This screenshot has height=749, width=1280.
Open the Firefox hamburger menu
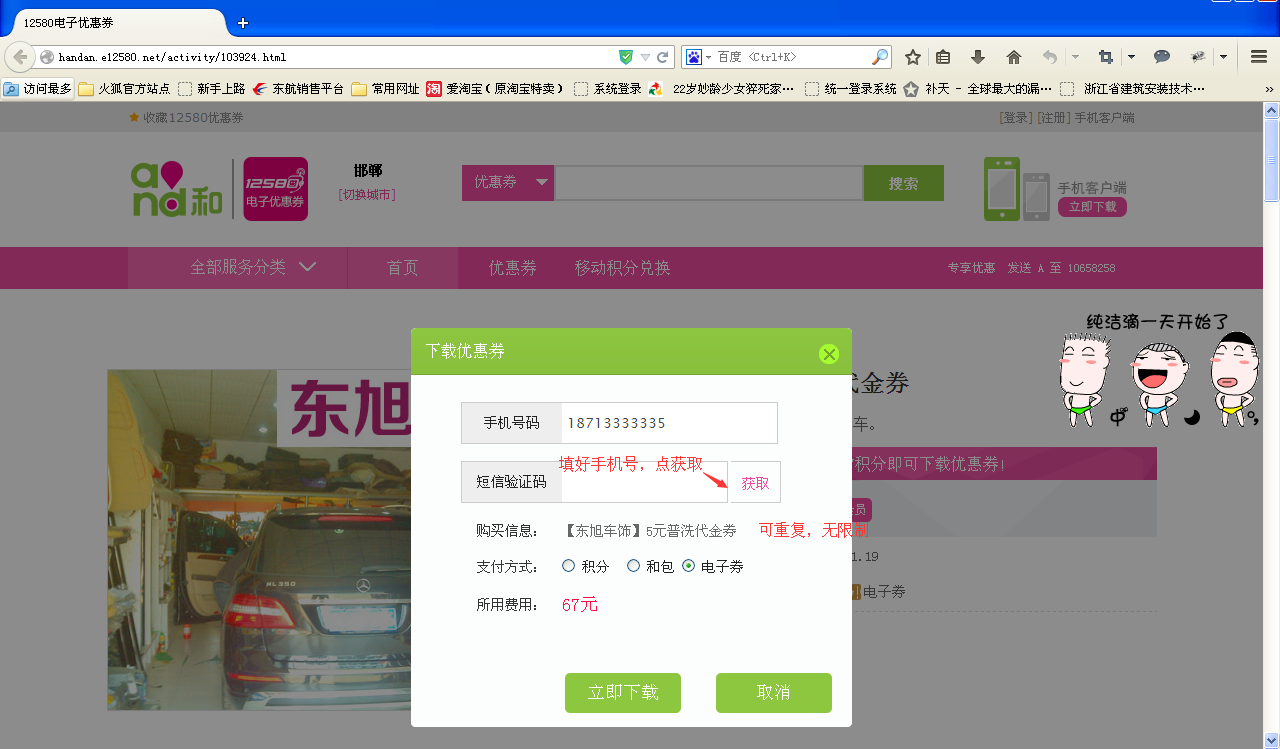pos(1259,57)
